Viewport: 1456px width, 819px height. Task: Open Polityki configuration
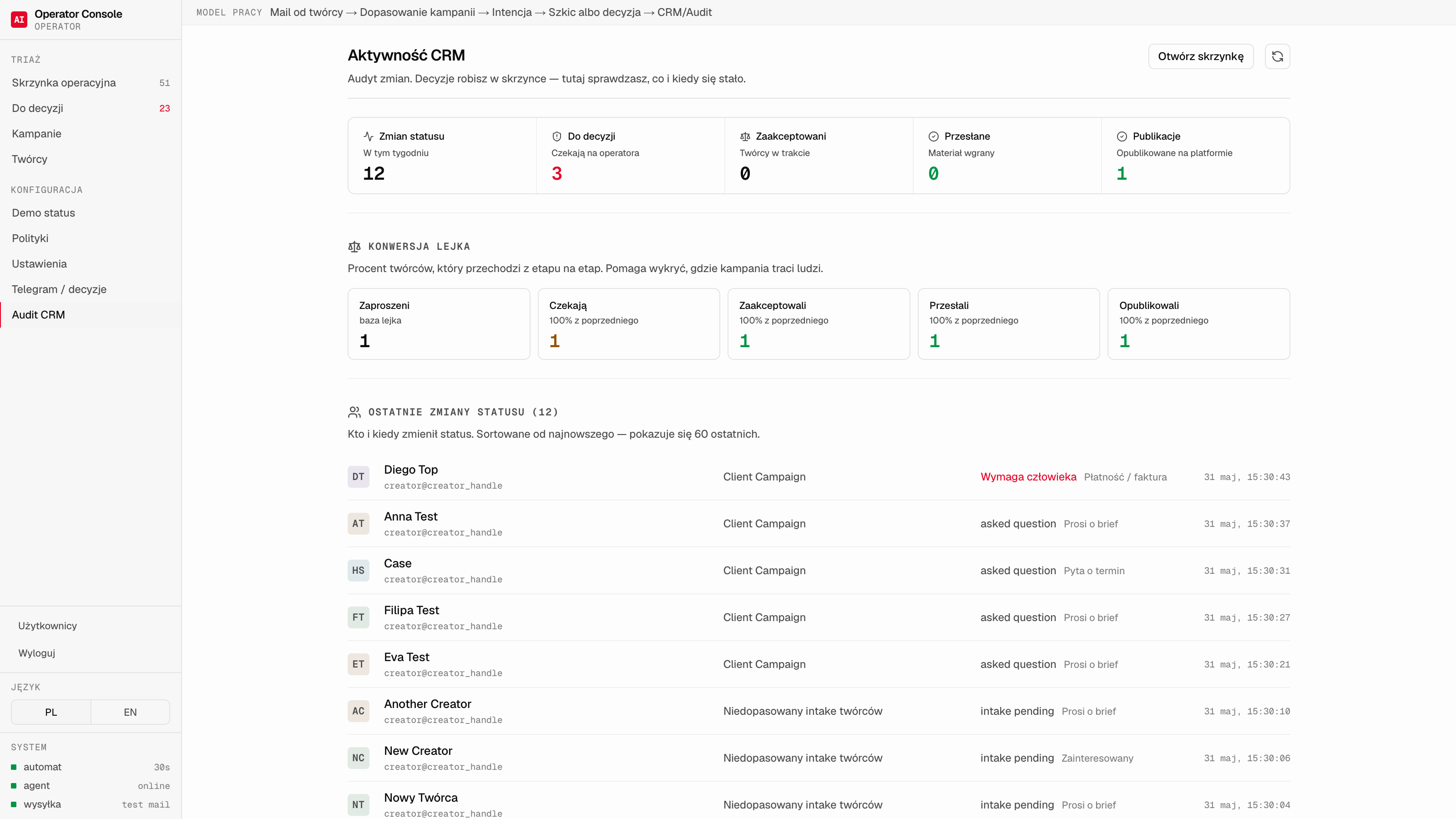pos(91,238)
